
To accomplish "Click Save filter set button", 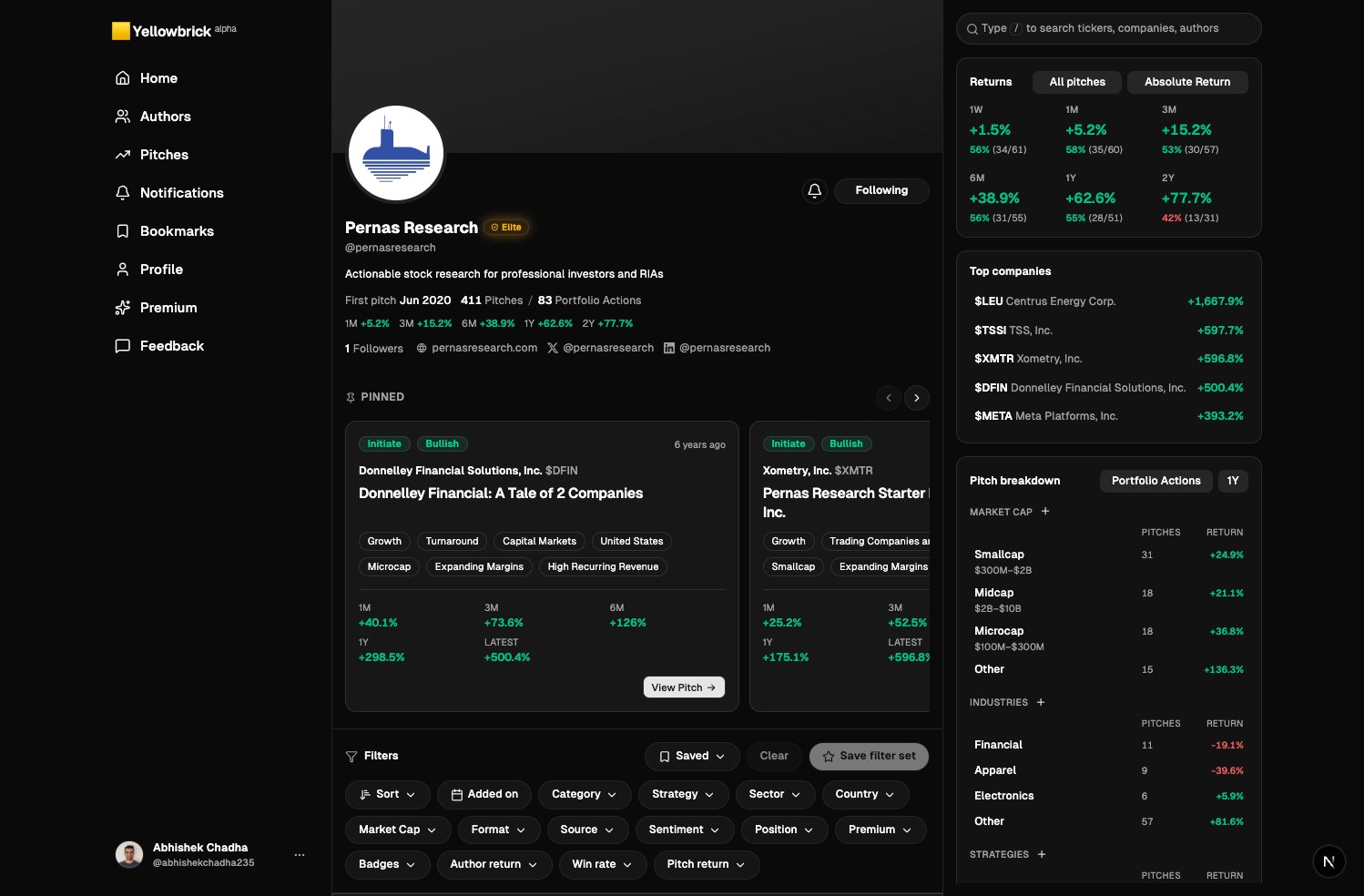I will (x=869, y=757).
